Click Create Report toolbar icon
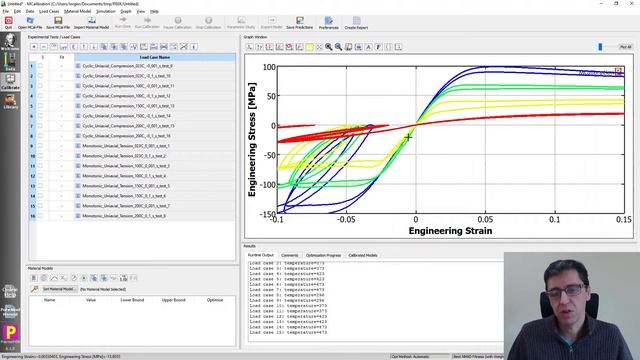The image size is (640, 360). click(356, 22)
